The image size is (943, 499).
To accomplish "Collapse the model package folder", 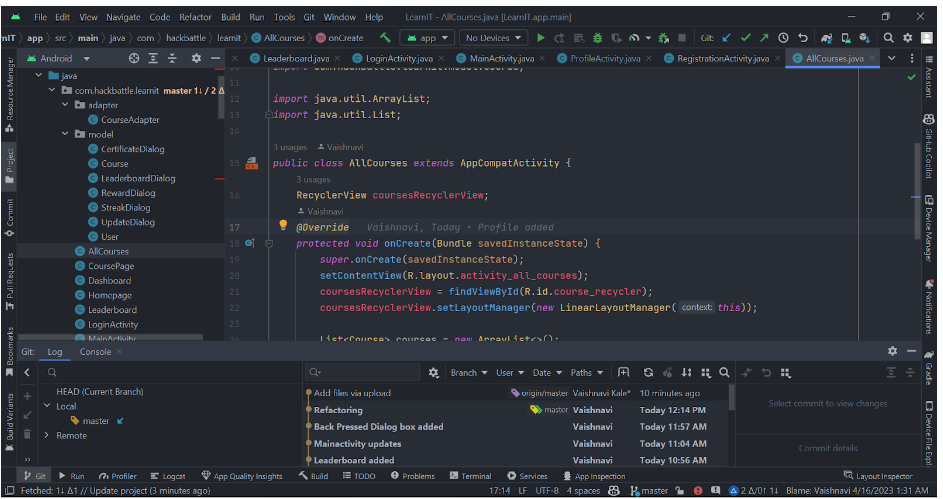I will click(66, 134).
